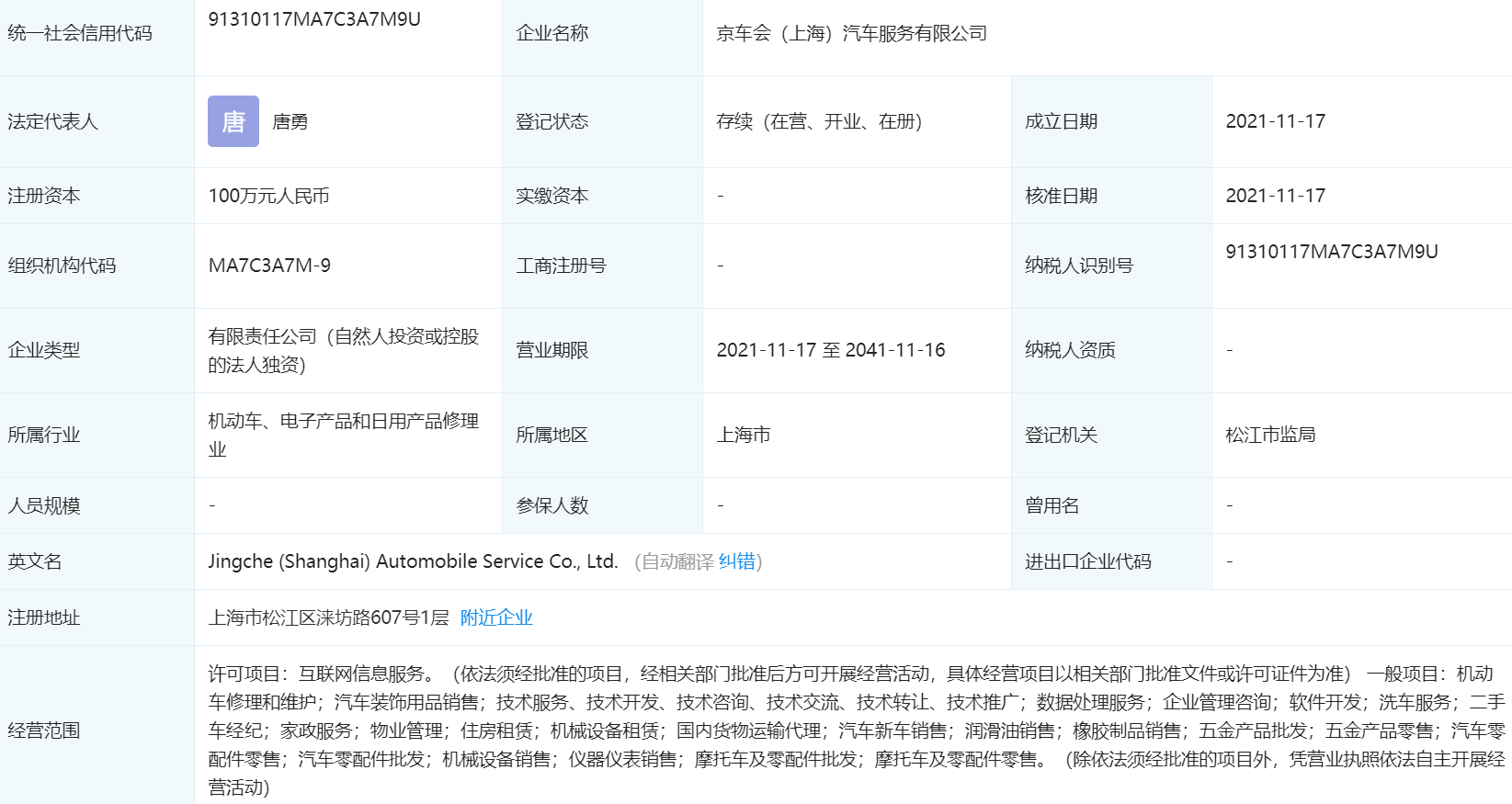Click organization code MA7C3A7M-9
Viewport: 1512px width, 804px height.
[x=269, y=266]
